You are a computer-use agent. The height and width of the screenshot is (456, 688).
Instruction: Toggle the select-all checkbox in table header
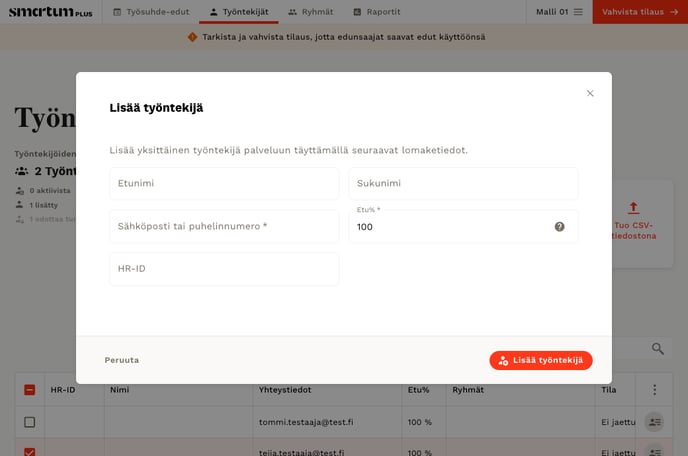pos(30,390)
